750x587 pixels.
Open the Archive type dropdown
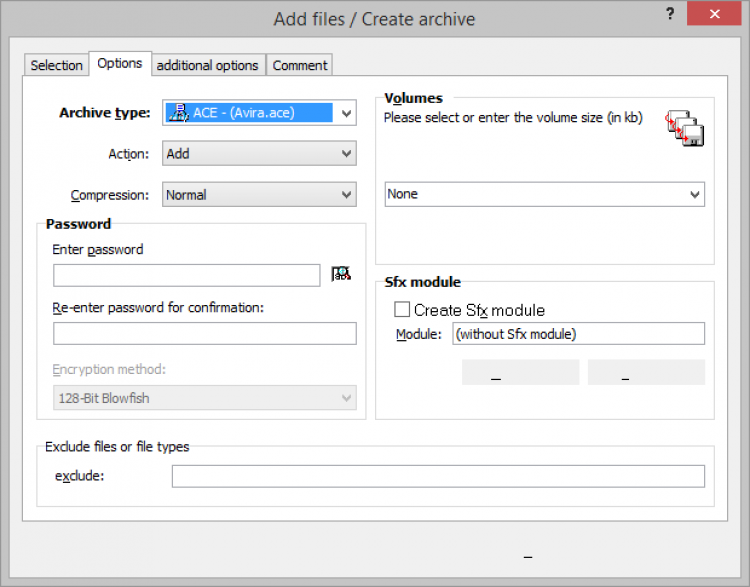[x=346, y=113]
